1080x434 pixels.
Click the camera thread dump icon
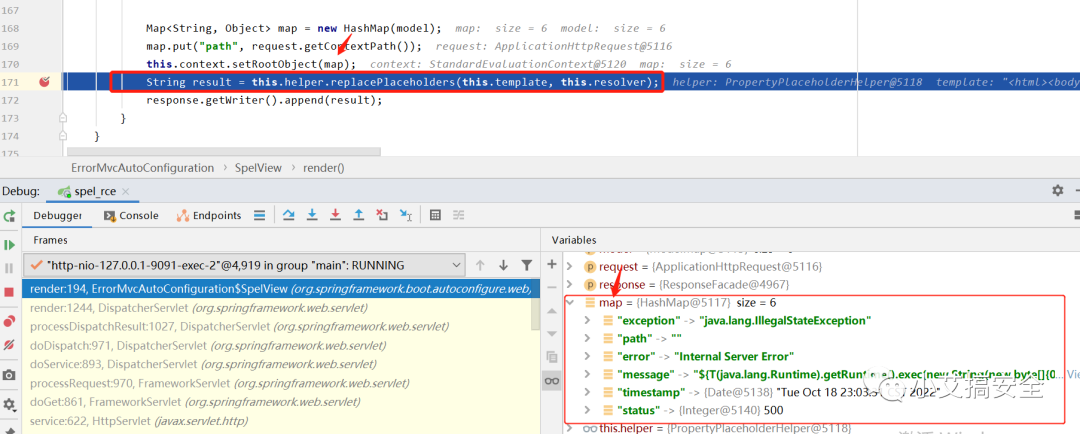point(9,375)
